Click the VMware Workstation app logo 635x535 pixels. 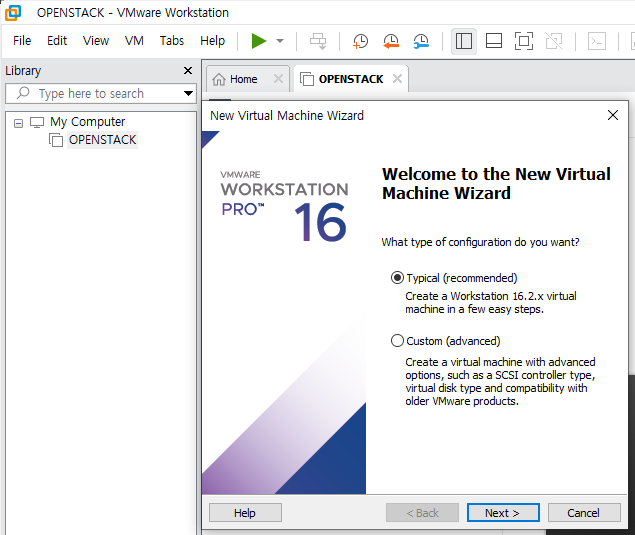point(13,13)
